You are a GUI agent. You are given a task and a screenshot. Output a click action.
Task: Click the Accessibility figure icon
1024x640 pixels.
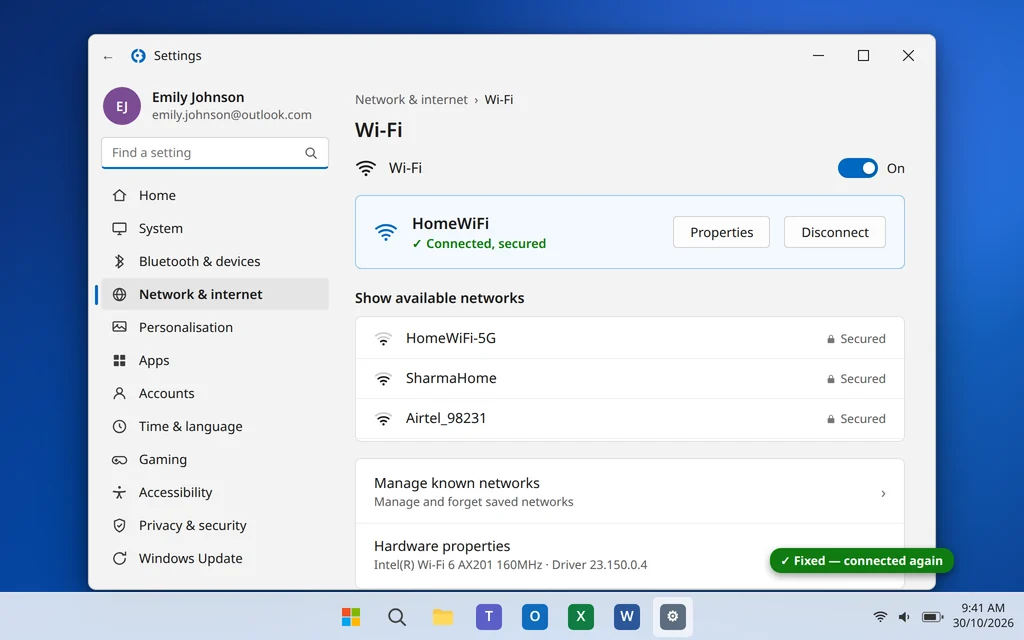point(119,492)
